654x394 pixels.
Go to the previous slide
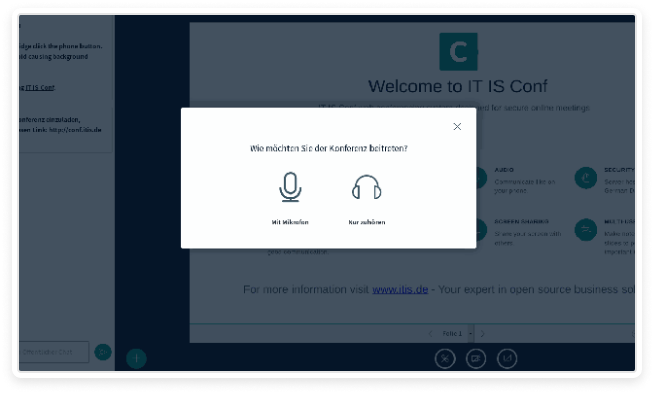tap(430, 334)
